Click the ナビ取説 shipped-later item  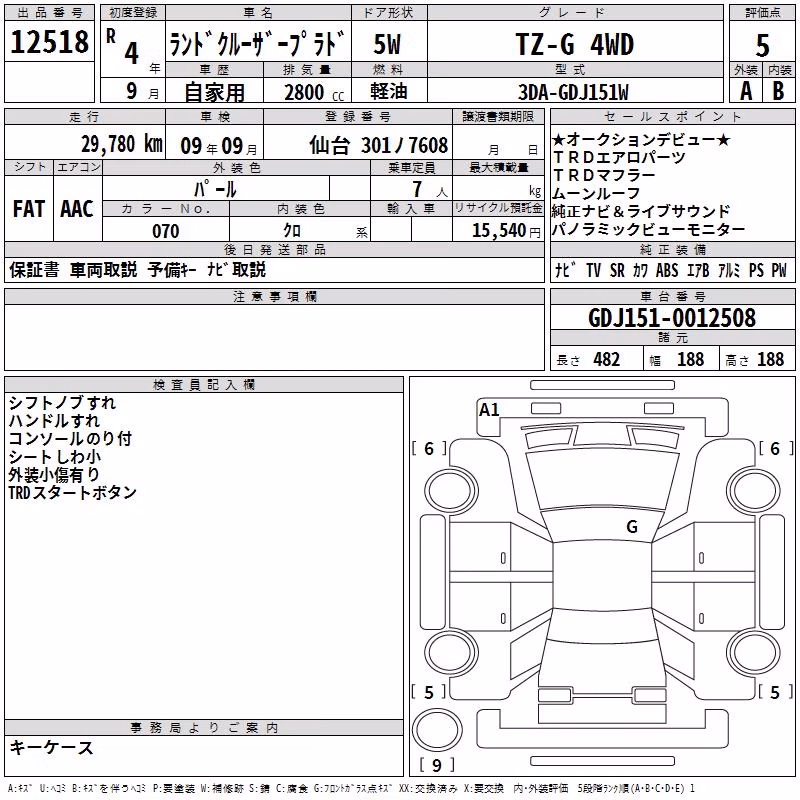point(237,270)
